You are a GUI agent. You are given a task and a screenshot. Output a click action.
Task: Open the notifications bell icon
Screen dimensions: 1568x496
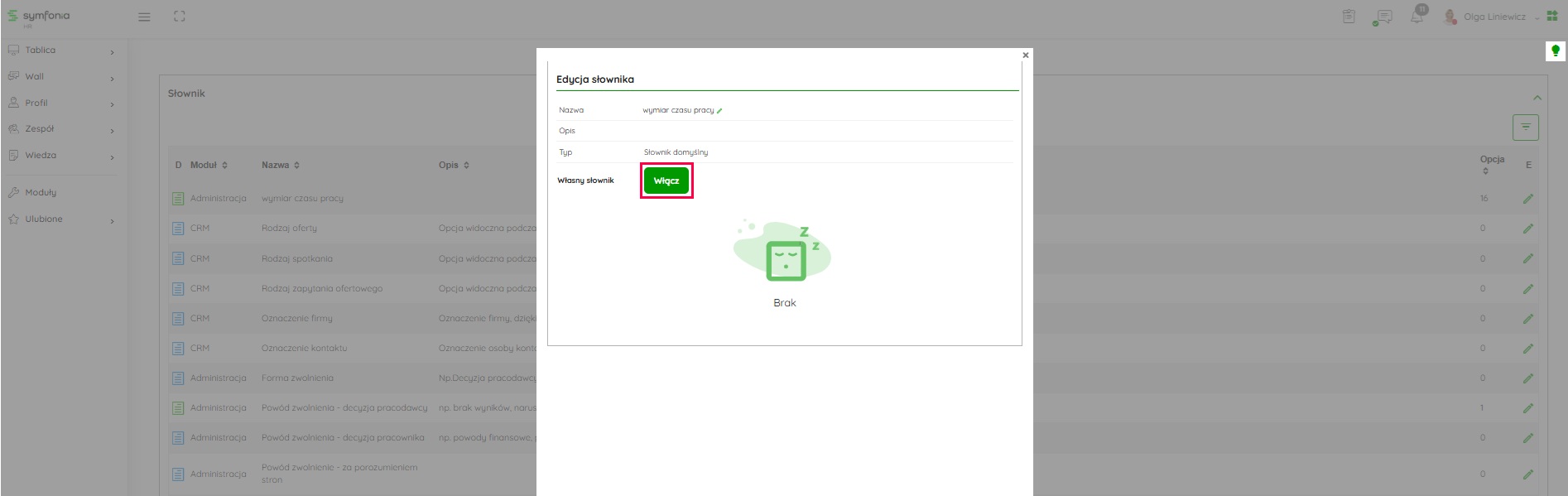click(x=1417, y=17)
